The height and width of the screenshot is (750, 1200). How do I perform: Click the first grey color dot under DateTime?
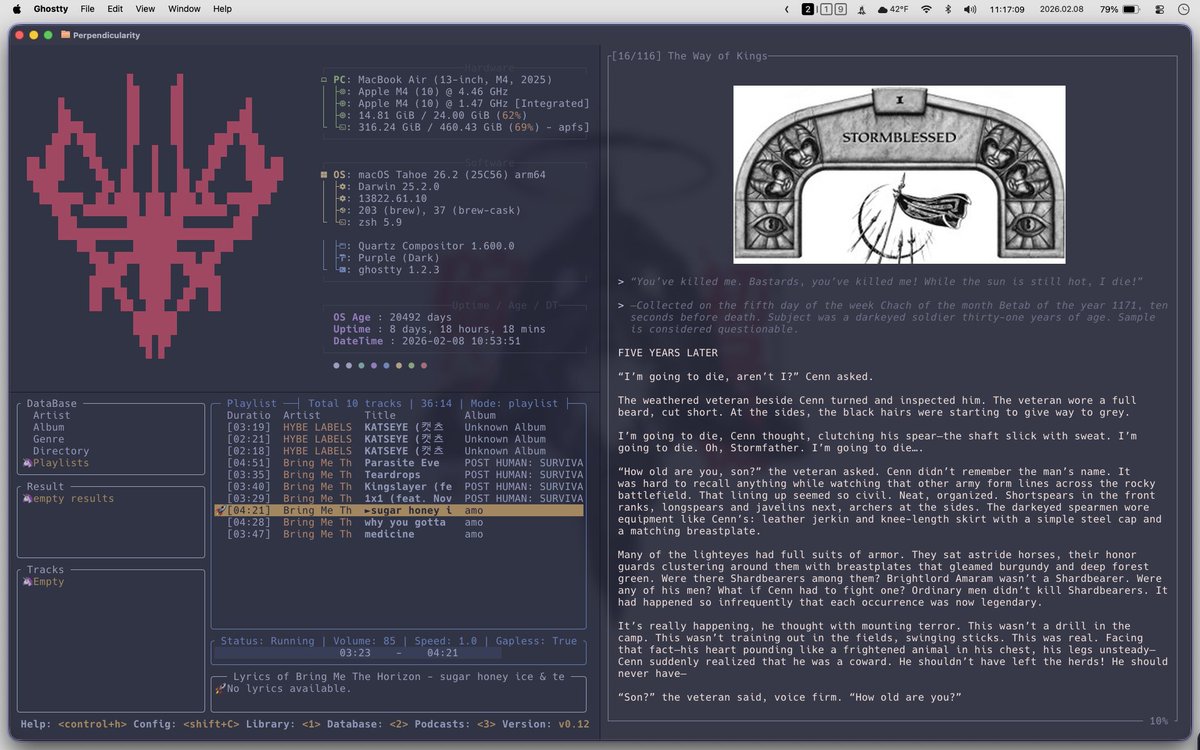click(x=336, y=365)
